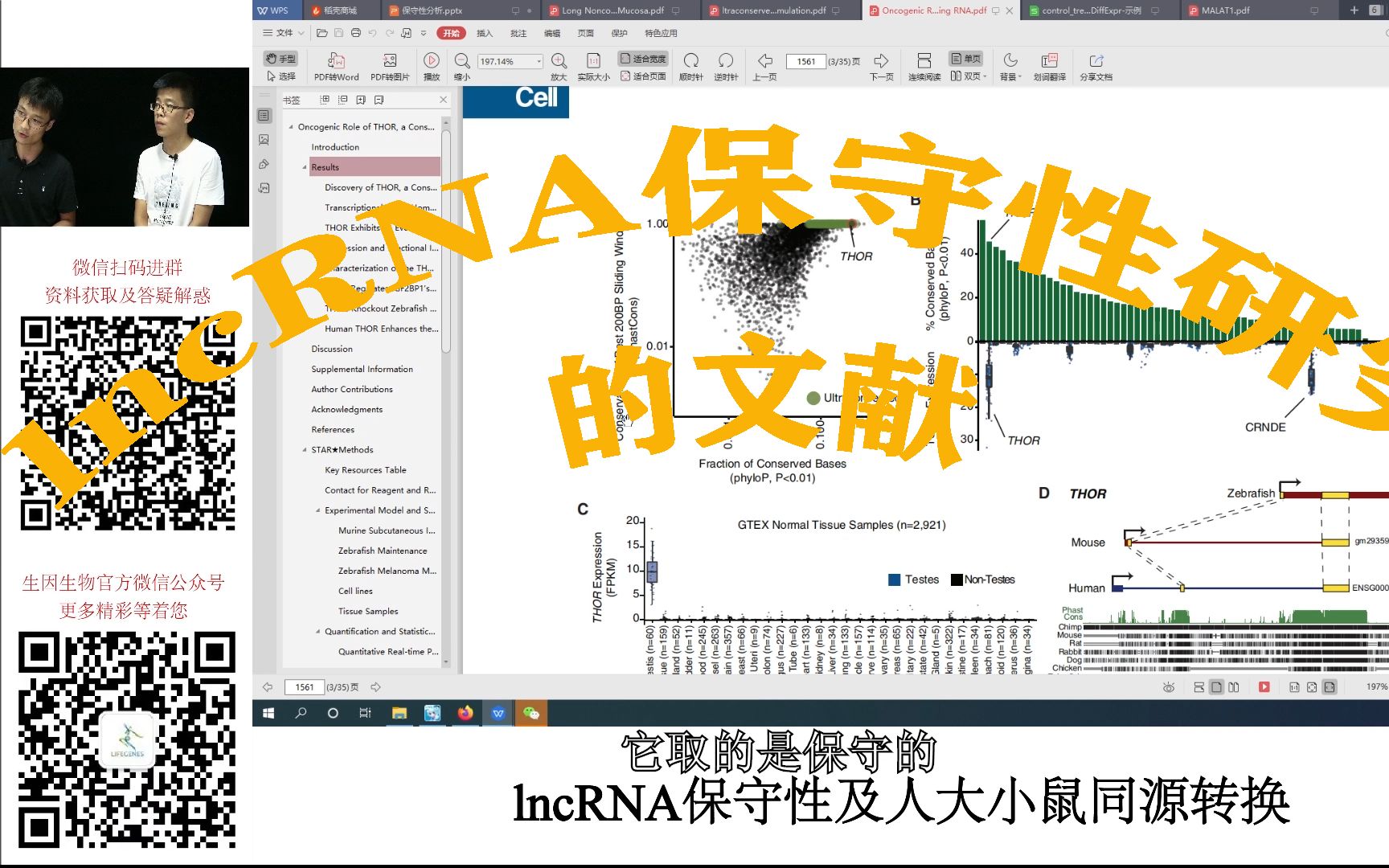Collapse the Experimental Model and S... bookmark

(318, 510)
